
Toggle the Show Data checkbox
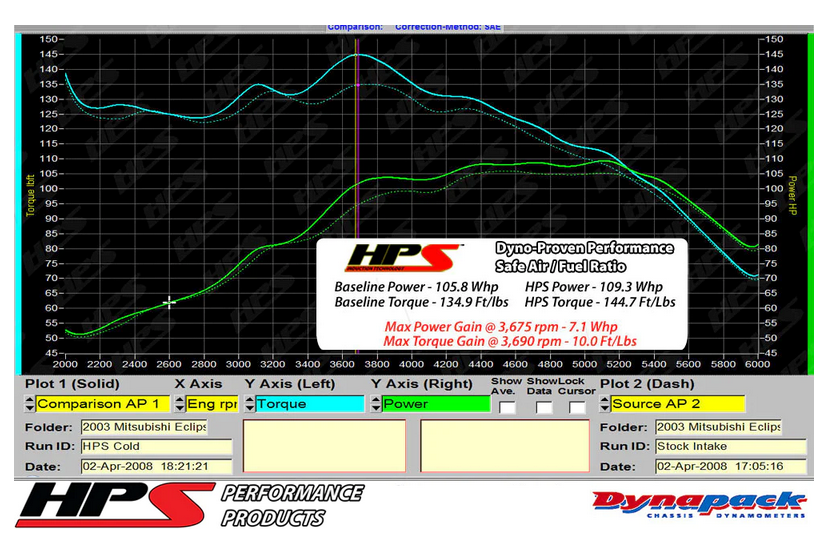click(x=543, y=407)
